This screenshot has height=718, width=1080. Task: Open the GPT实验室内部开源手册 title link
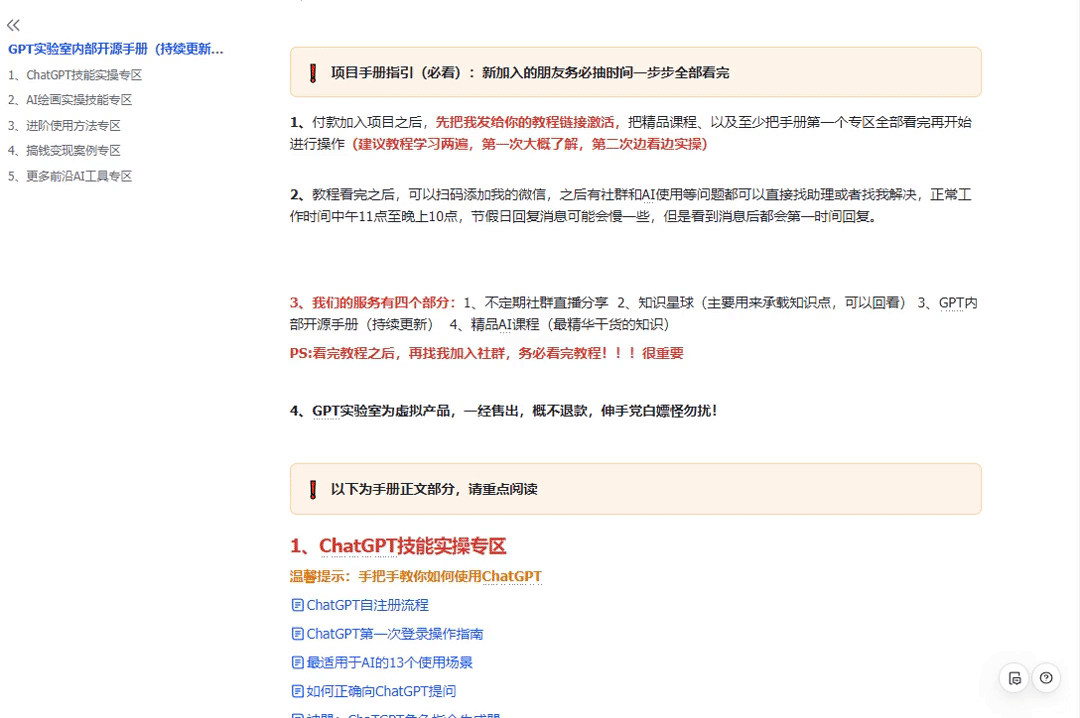pyautogui.click(x=115, y=48)
